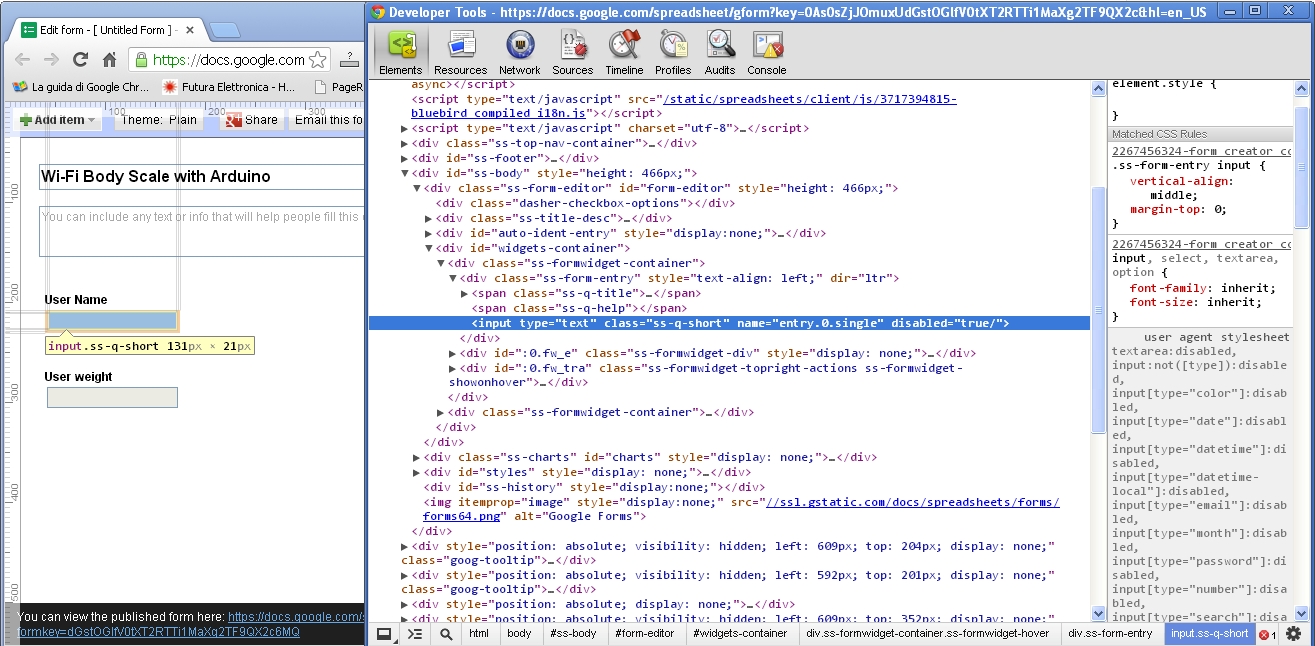Open first 2267456324-form_creator stylesheet link
Screen dimensions: 1315x646
pyautogui.click(x=1201, y=151)
